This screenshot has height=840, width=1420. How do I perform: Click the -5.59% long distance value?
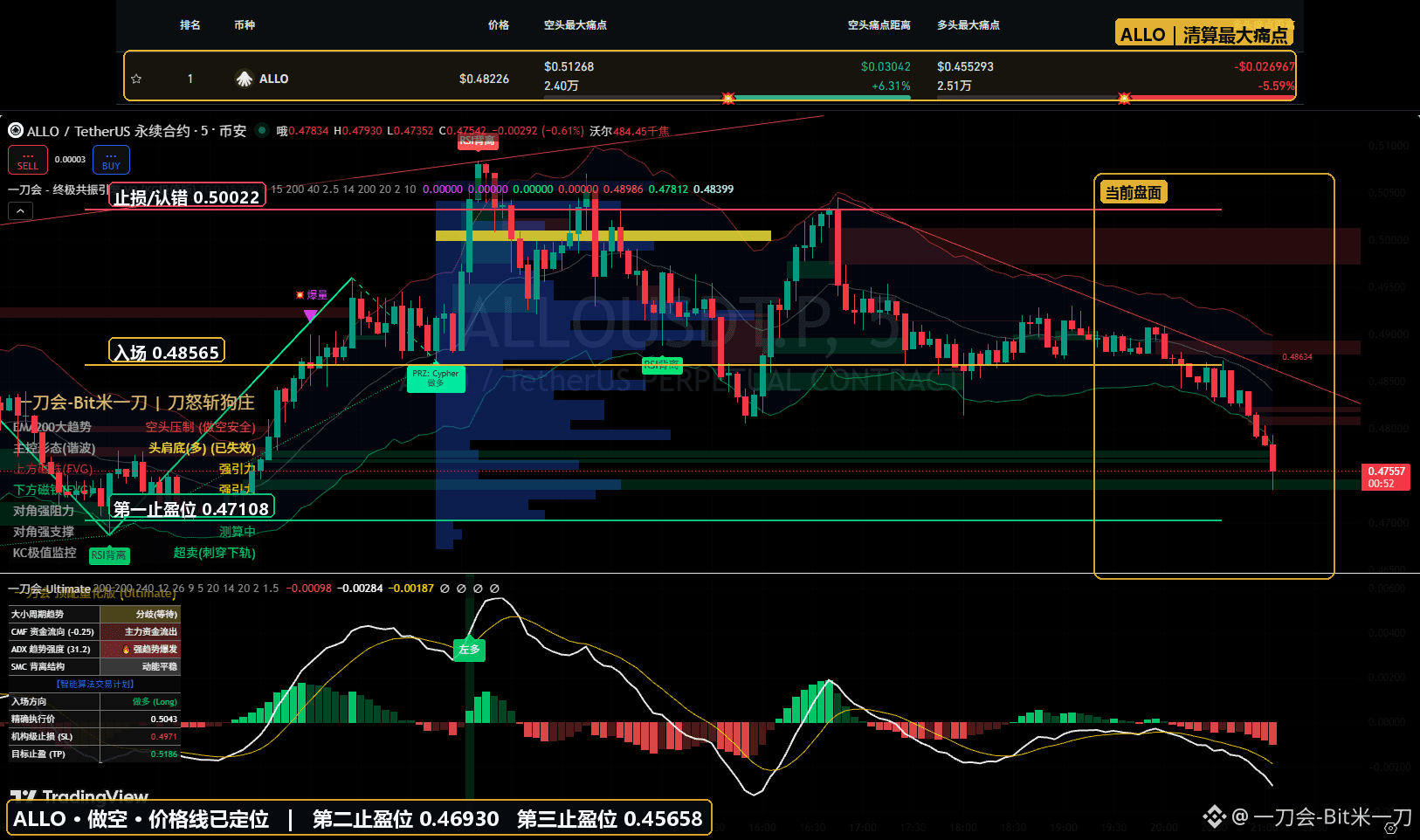[x=1276, y=86]
